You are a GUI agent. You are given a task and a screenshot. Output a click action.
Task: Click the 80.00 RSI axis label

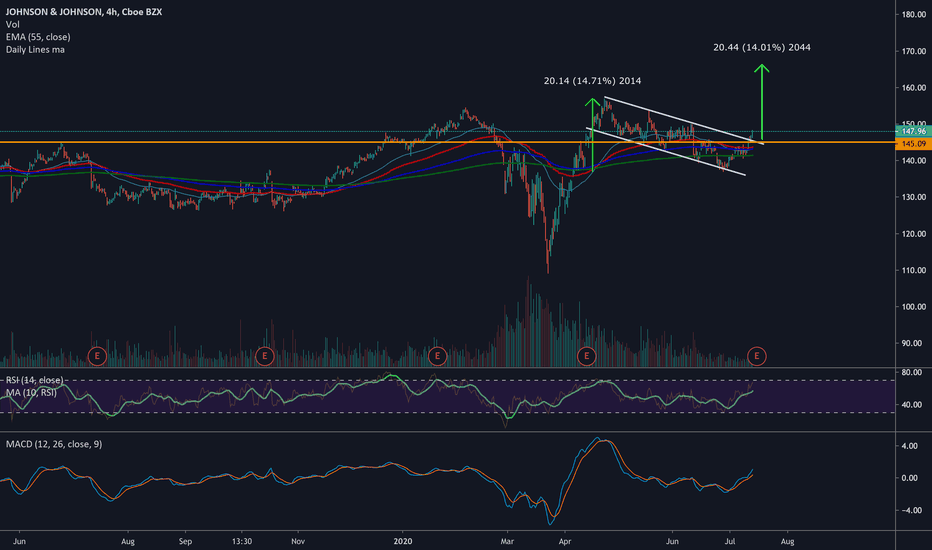point(912,372)
